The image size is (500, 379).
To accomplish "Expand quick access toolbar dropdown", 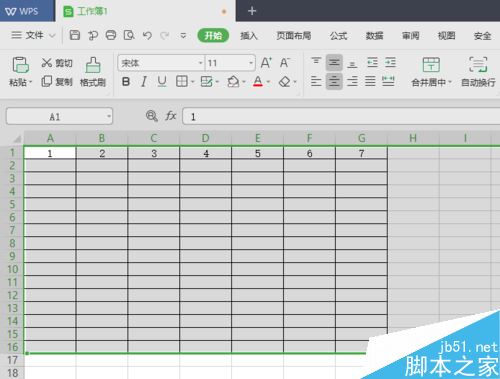I will [183, 35].
